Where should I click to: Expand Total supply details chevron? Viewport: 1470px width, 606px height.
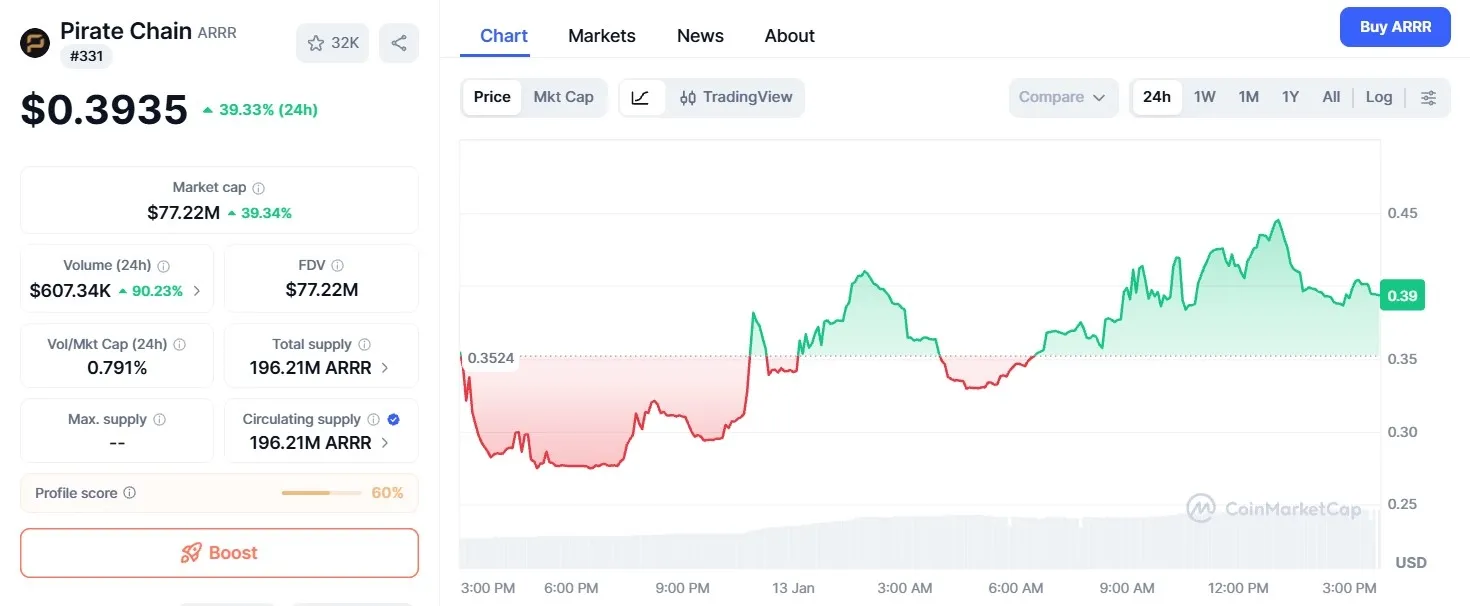(384, 367)
